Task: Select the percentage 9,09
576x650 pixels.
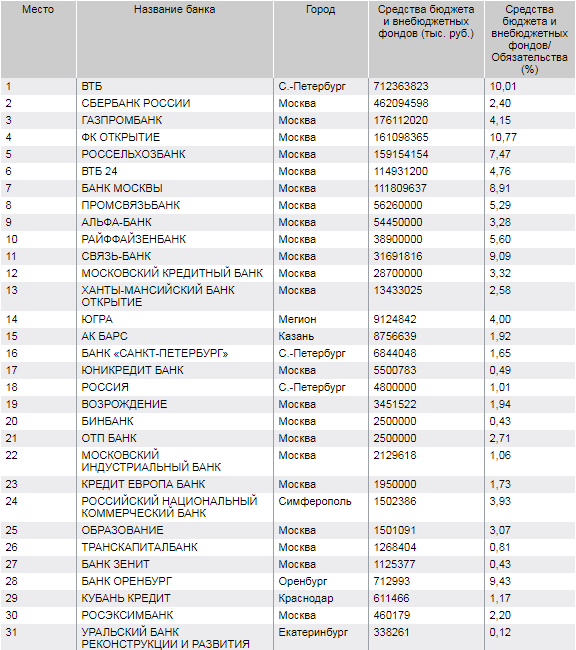Action: [x=500, y=257]
